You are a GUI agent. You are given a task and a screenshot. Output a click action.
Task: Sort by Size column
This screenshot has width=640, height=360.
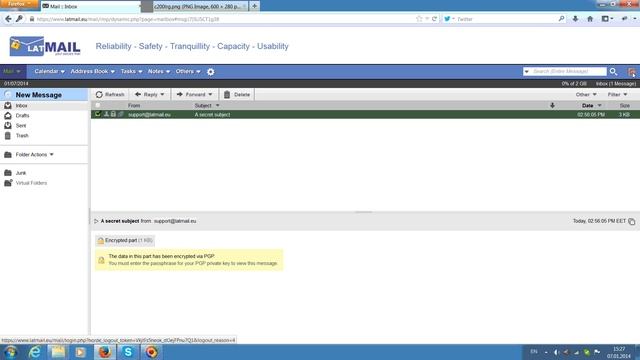(624, 105)
